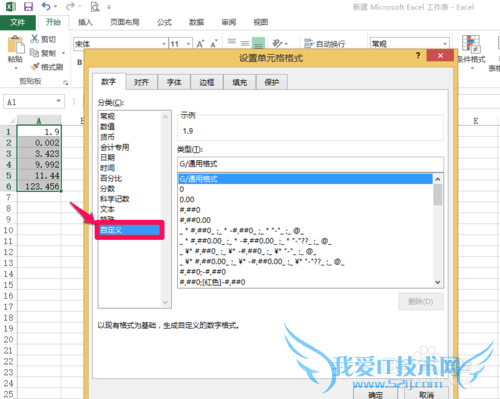Click the Conditional Formatting icon
Screen dimensions: 500x399
[471, 44]
